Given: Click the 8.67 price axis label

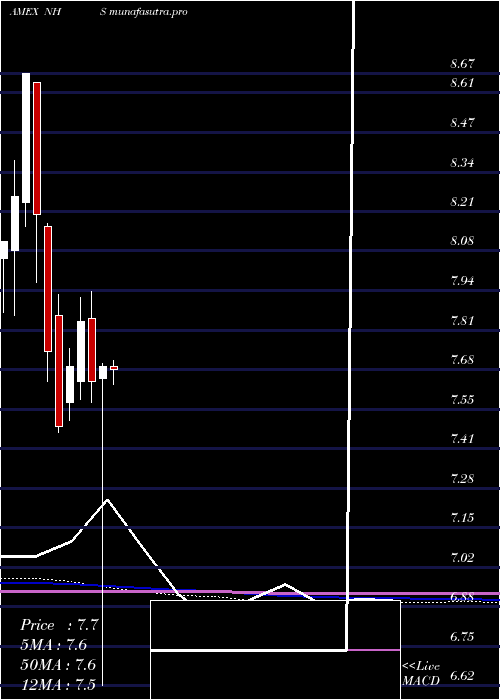Looking at the screenshot, I should (462, 64).
